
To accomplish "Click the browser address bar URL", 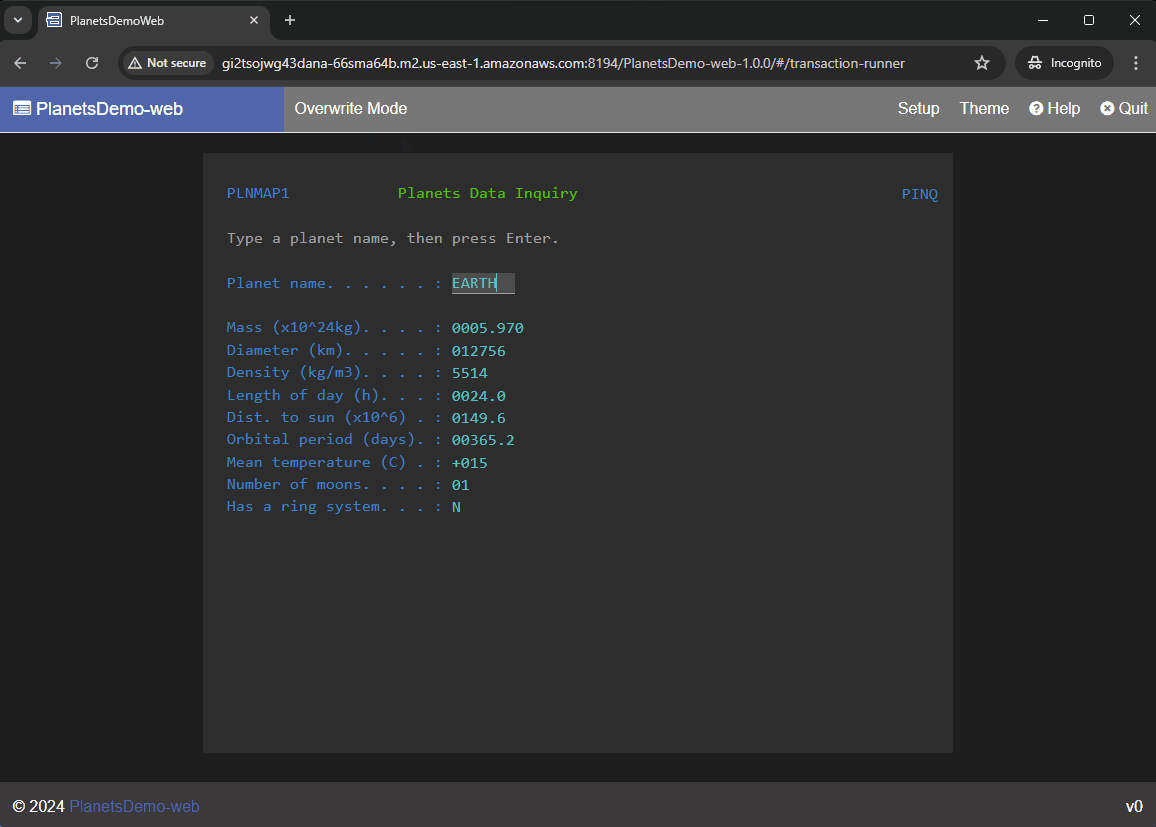I will [563, 63].
